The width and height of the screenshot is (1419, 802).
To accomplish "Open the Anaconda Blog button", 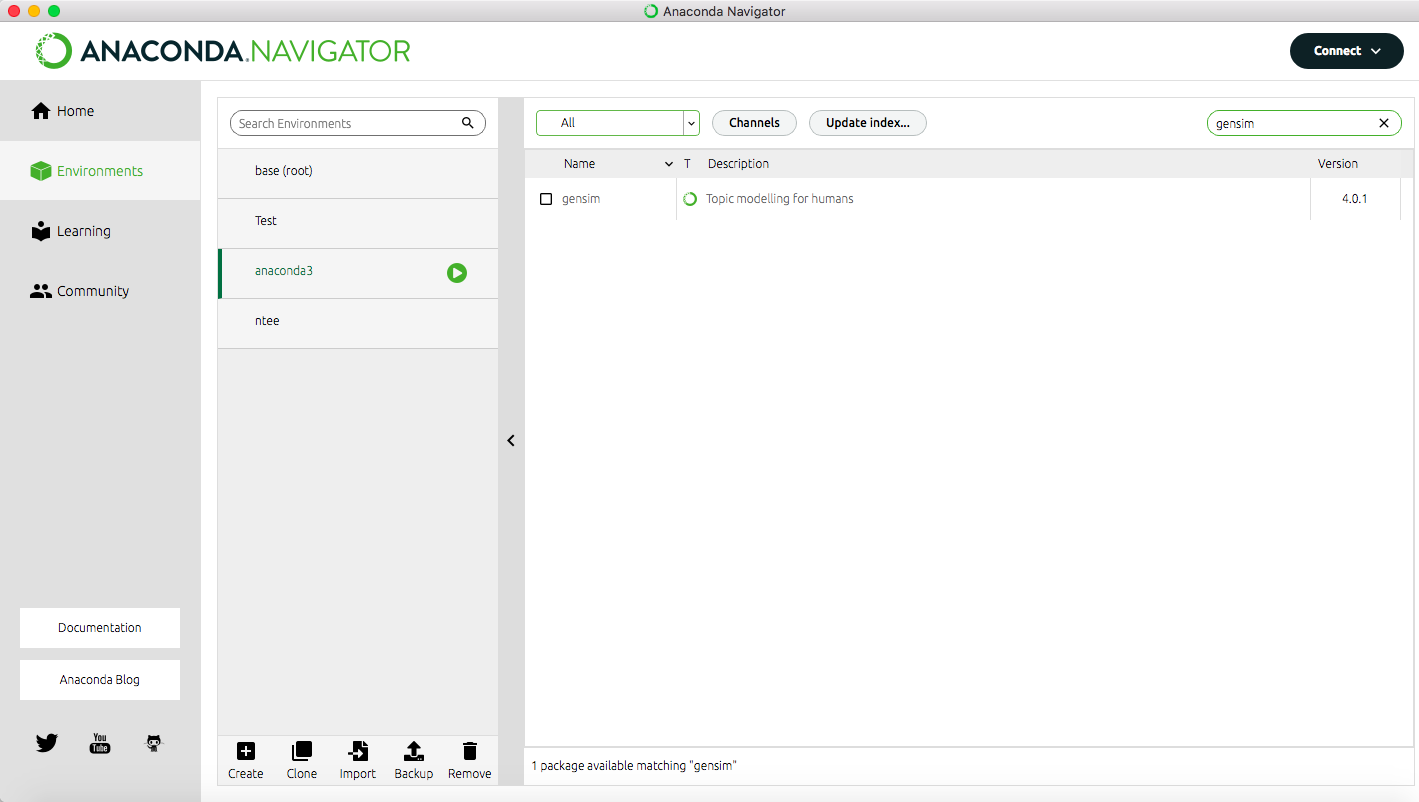I will (x=100, y=680).
